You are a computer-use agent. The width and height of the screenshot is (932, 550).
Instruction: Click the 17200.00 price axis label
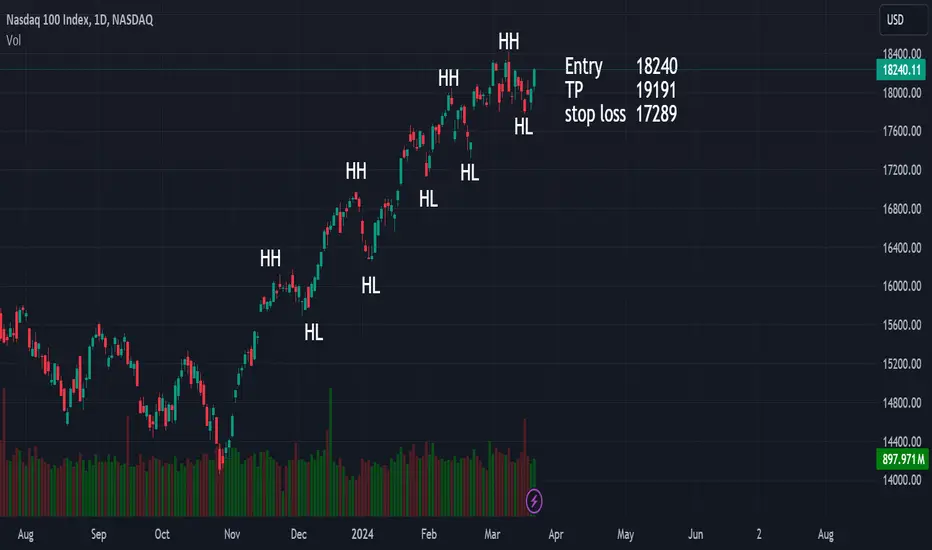tap(902, 170)
